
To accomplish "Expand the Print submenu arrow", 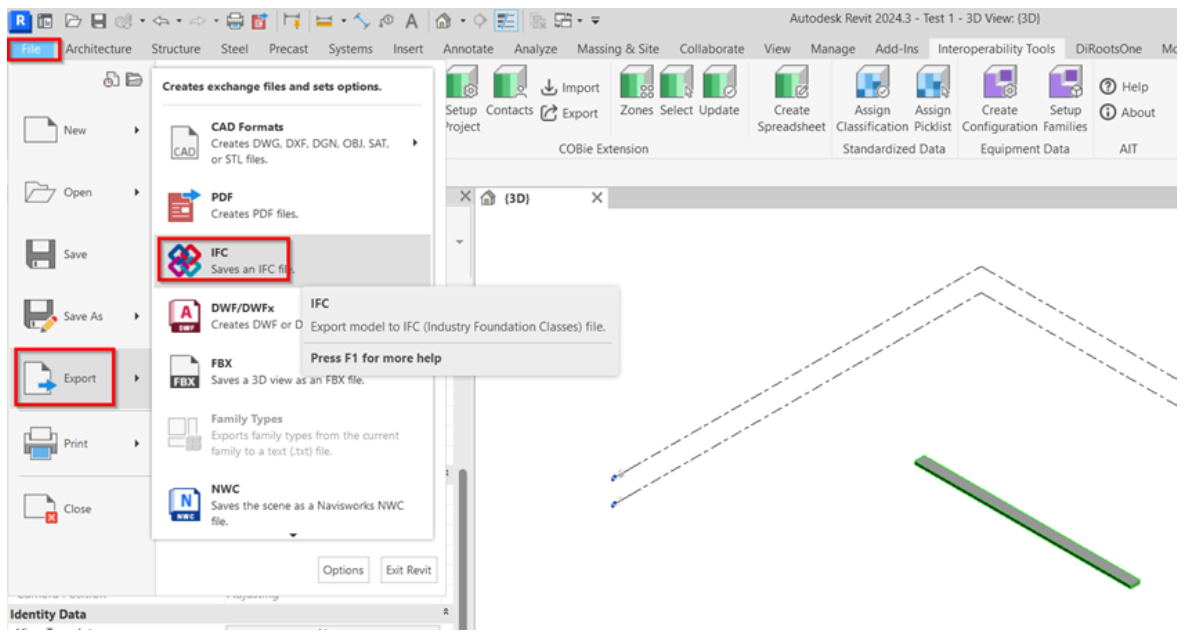I will pyautogui.click(x=137, y=443).
